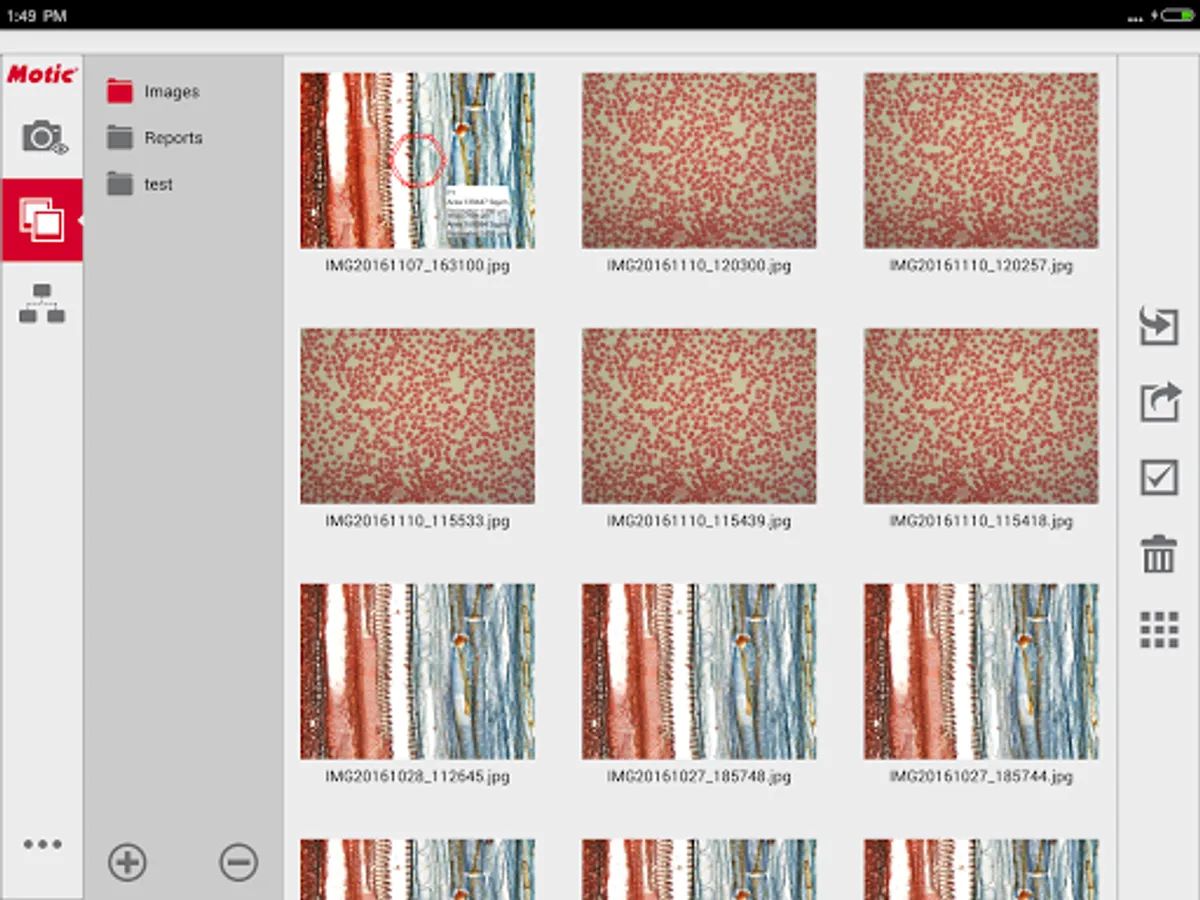Click filename text IMG20161107_163100.jpg

pyautogui.click(x=417, y=266)
